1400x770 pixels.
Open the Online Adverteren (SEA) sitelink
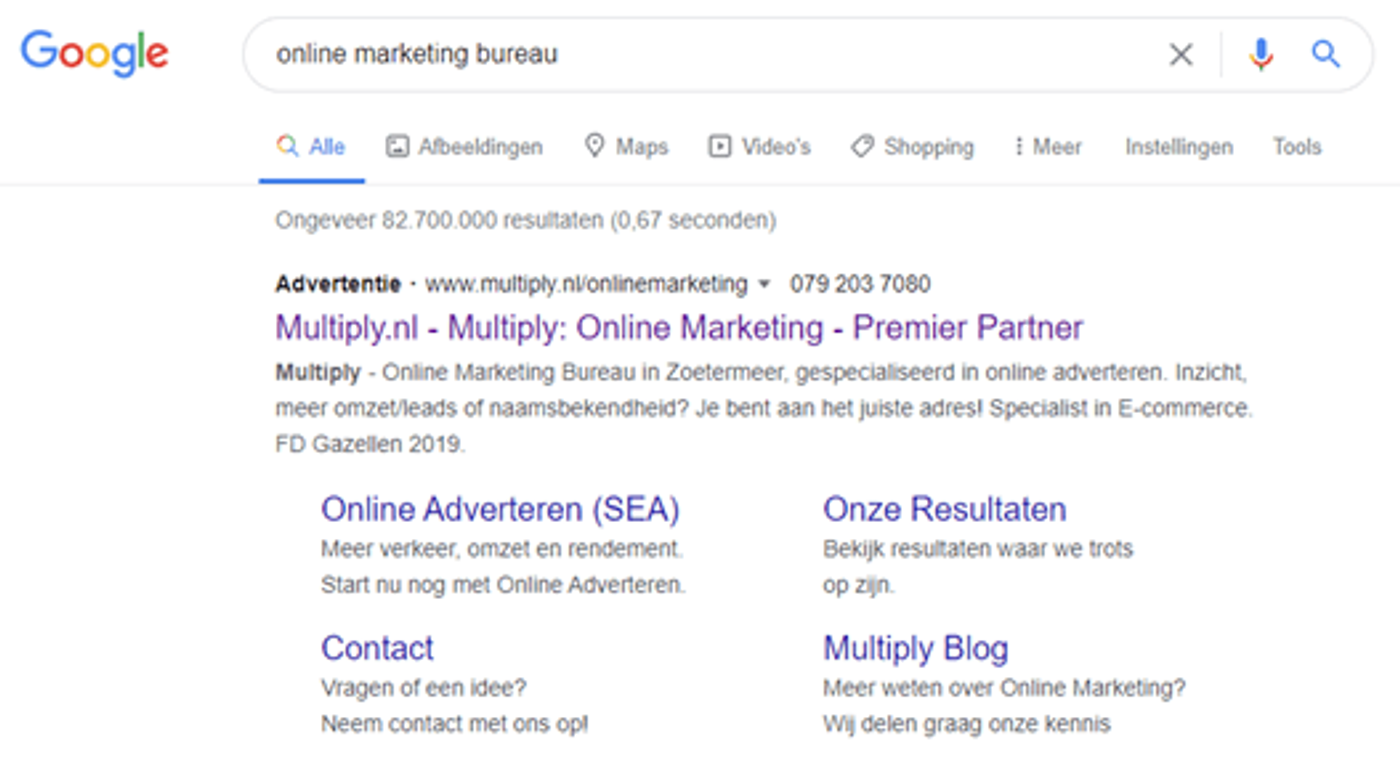tap(500, 509)
